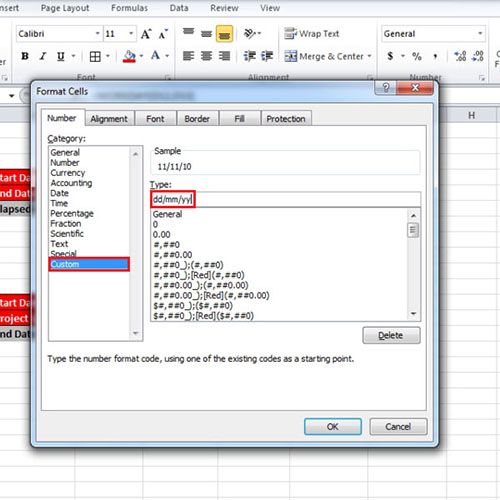
Task: Click Delete custom format button
Action: point(391,335)
